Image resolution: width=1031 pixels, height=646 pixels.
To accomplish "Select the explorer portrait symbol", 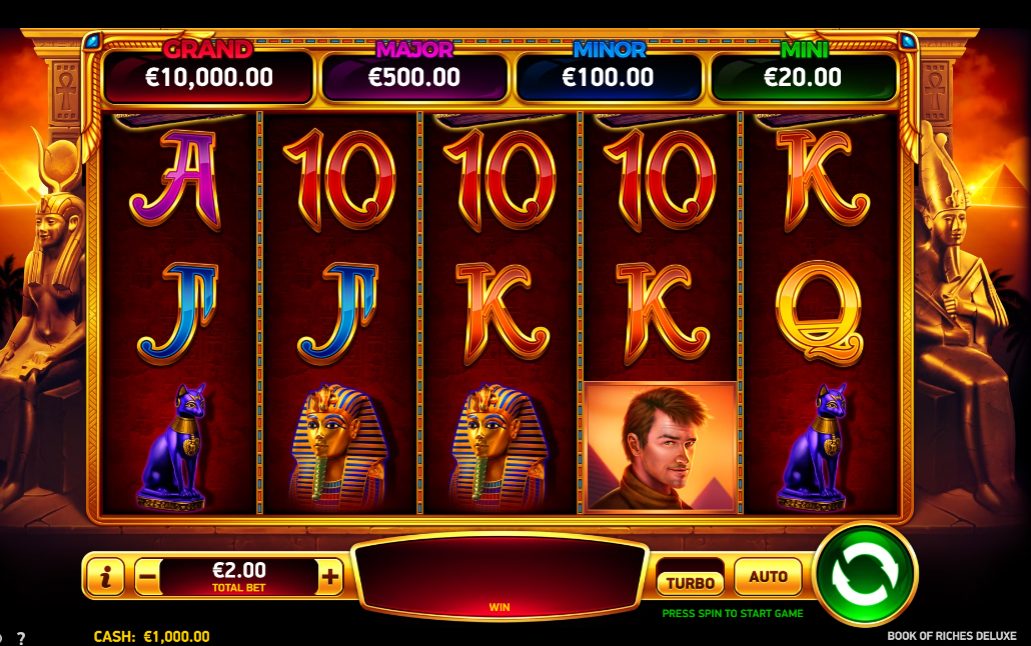I will tap(660, 447).
